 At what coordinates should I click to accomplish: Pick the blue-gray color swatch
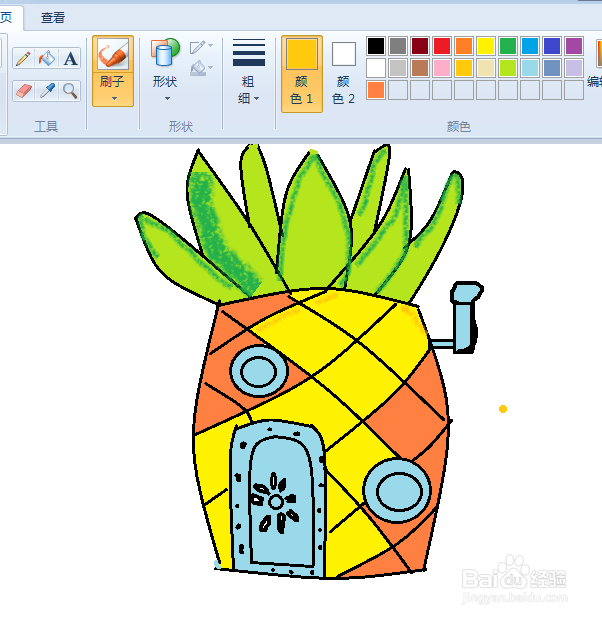[552, 68]
